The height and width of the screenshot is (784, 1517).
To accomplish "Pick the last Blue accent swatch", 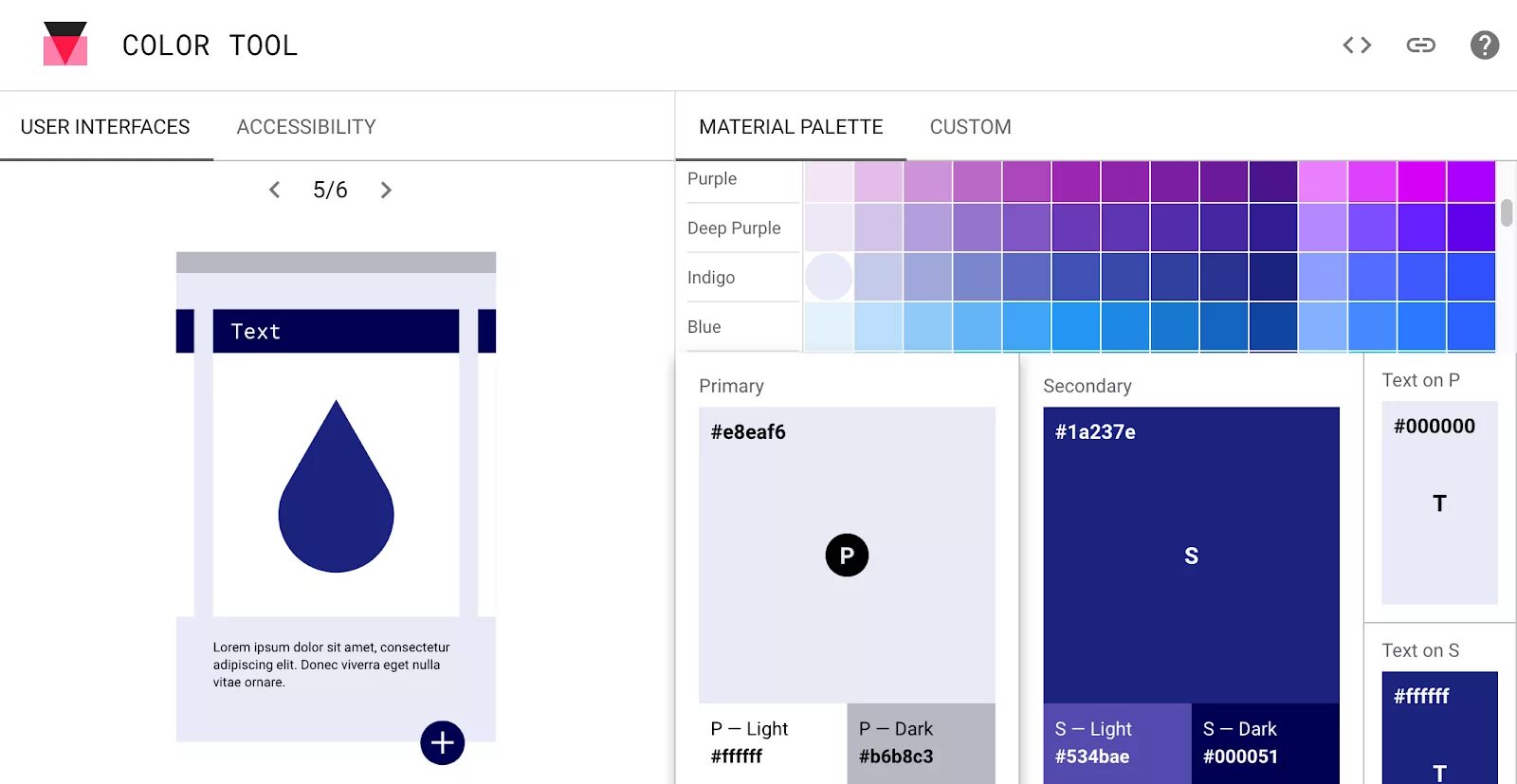I will [1471, 326].
